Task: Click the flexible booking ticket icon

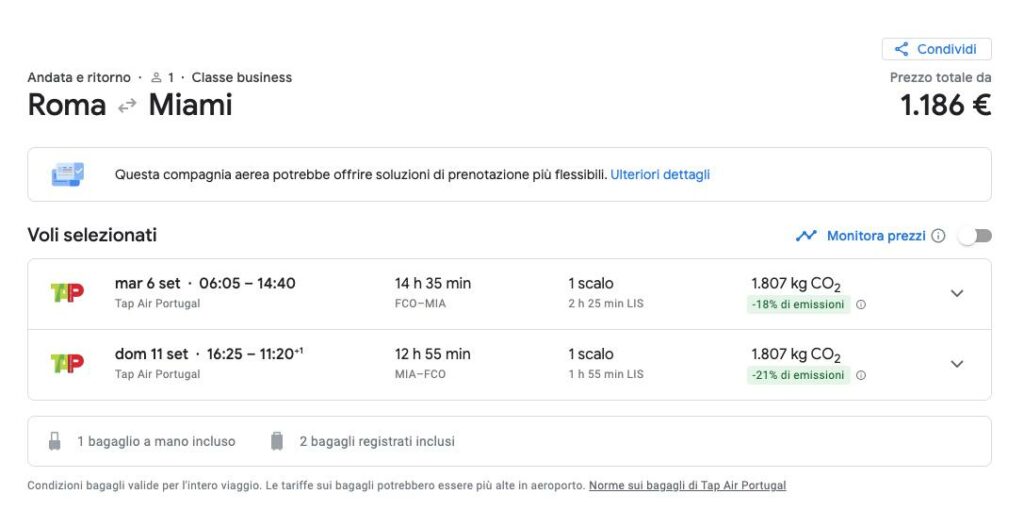Action: click(68, 174)
